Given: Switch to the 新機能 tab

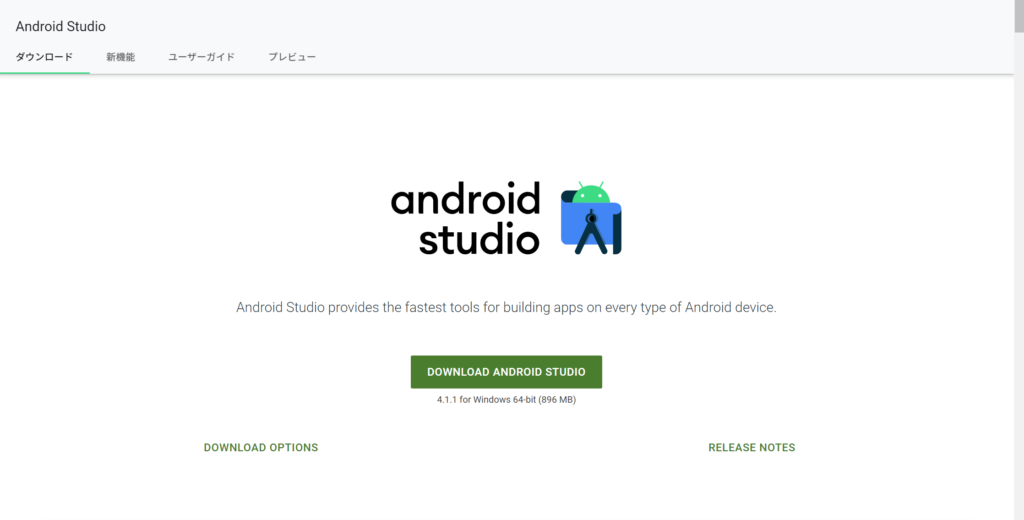Looking at the screenshot, I should click(121, 57).
